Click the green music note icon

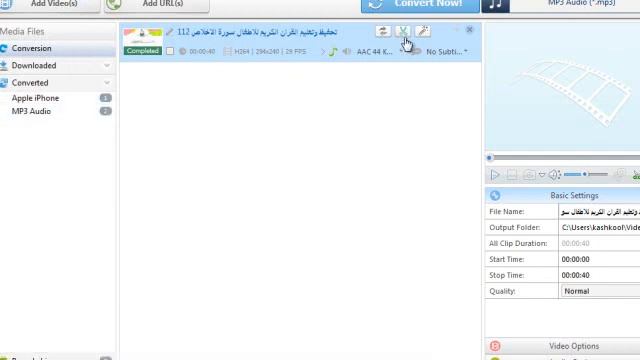point(333,52)
